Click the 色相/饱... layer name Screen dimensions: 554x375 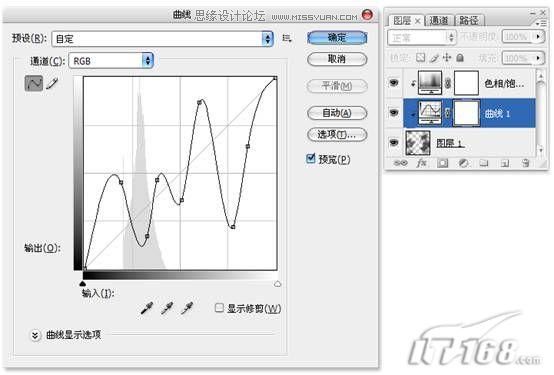click(504, 83)
